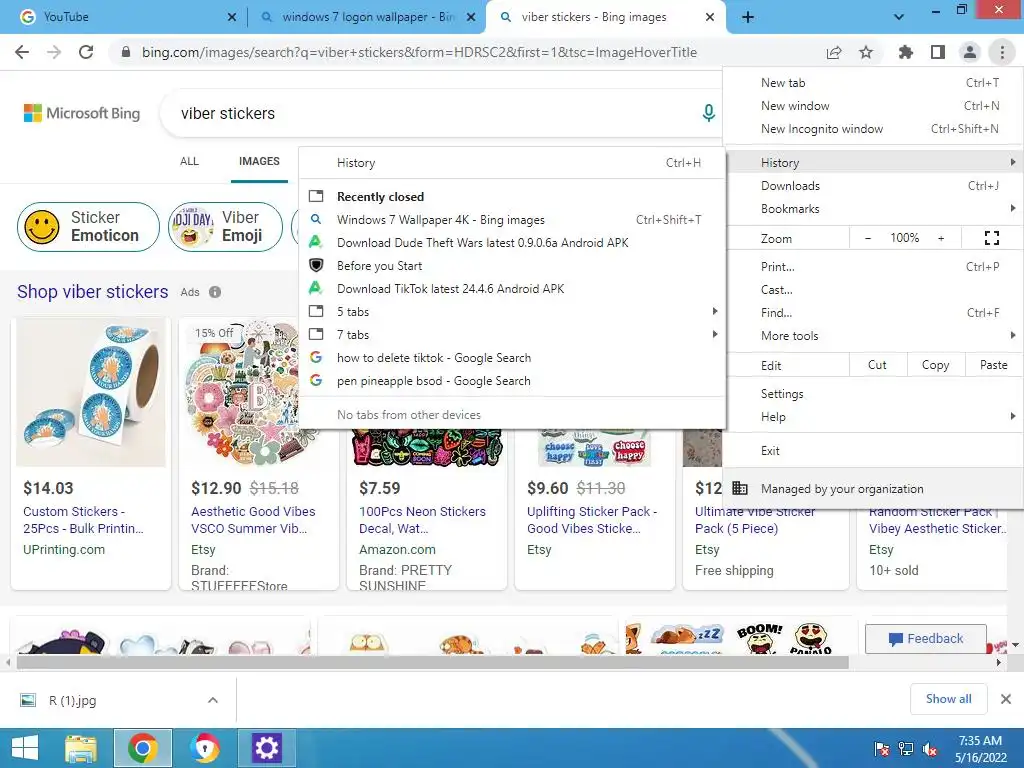The height and width of the screenshot is (768, 1024).
Task: Click the Feedback button
Action: pos(925,639)
